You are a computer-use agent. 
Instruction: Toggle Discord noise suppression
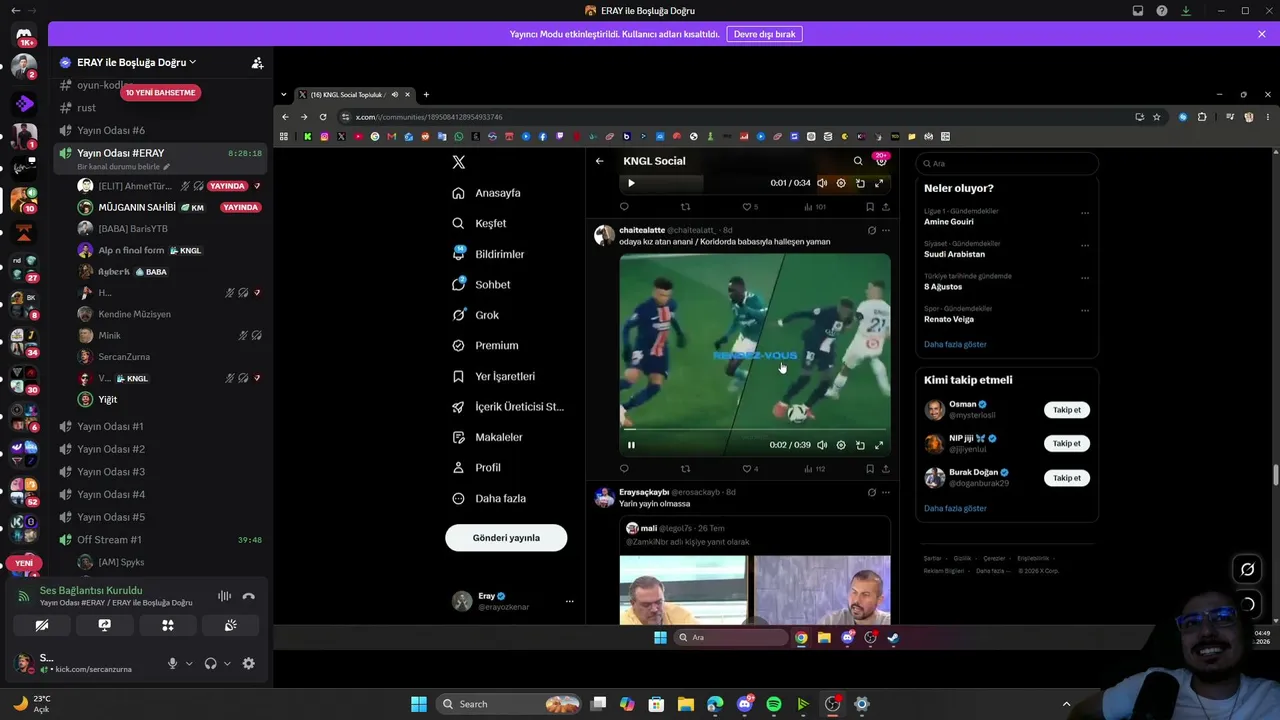pos(225,596)
